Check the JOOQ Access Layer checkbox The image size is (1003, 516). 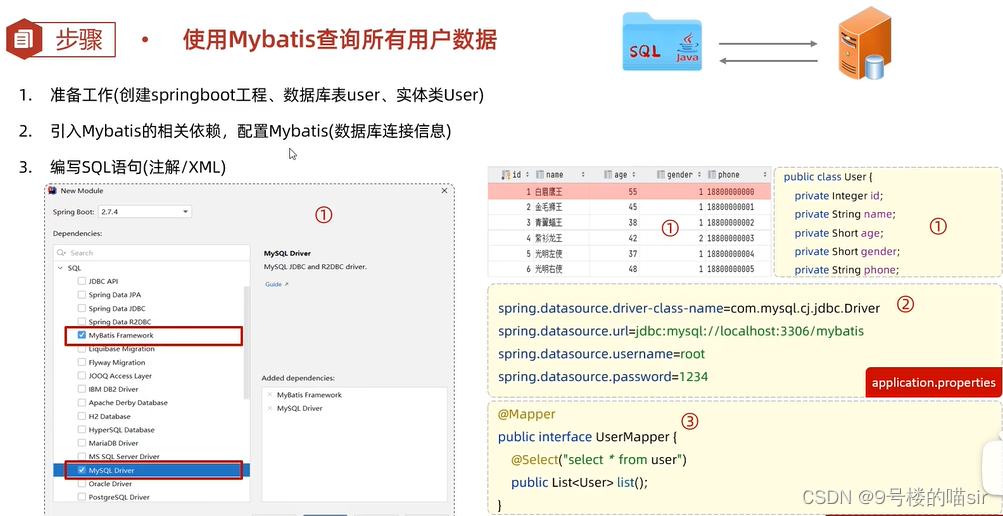[x=81, y=376]
